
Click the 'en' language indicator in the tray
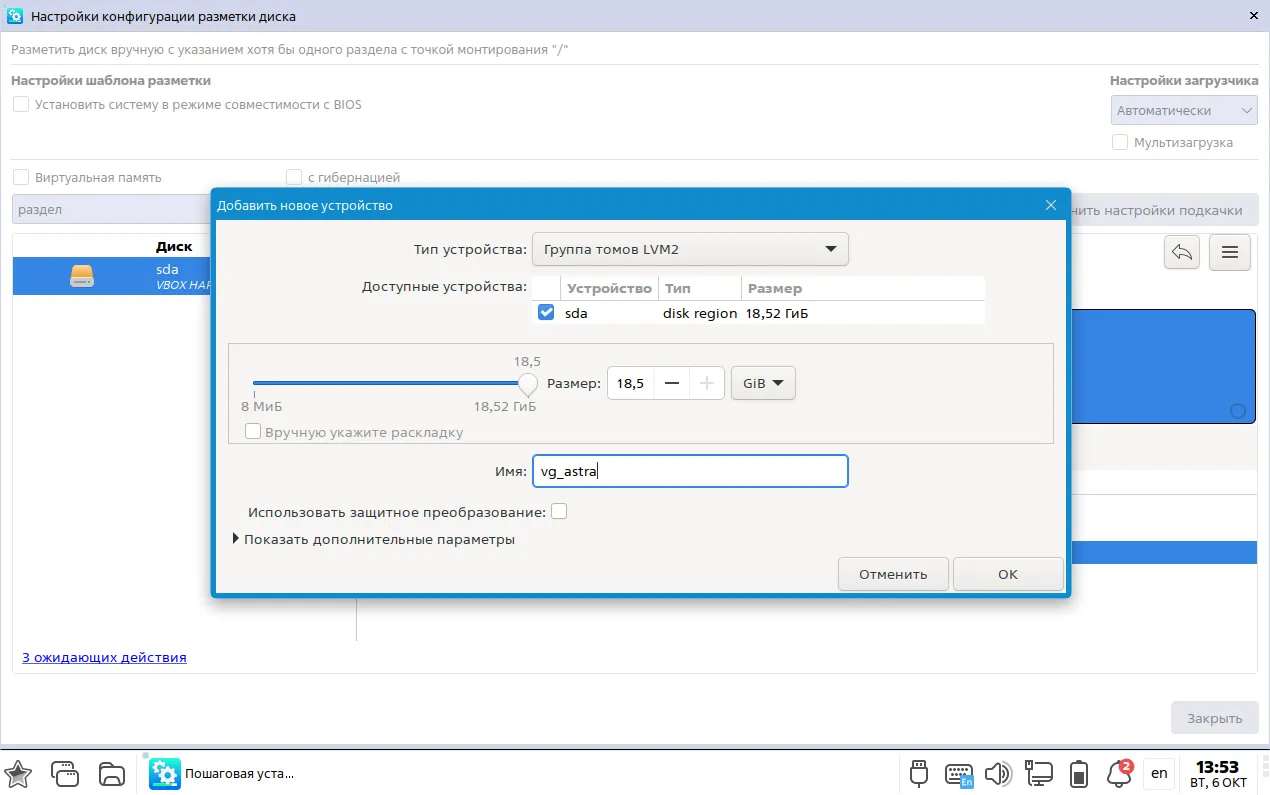pyautogui.click(x=1159, y=773)
